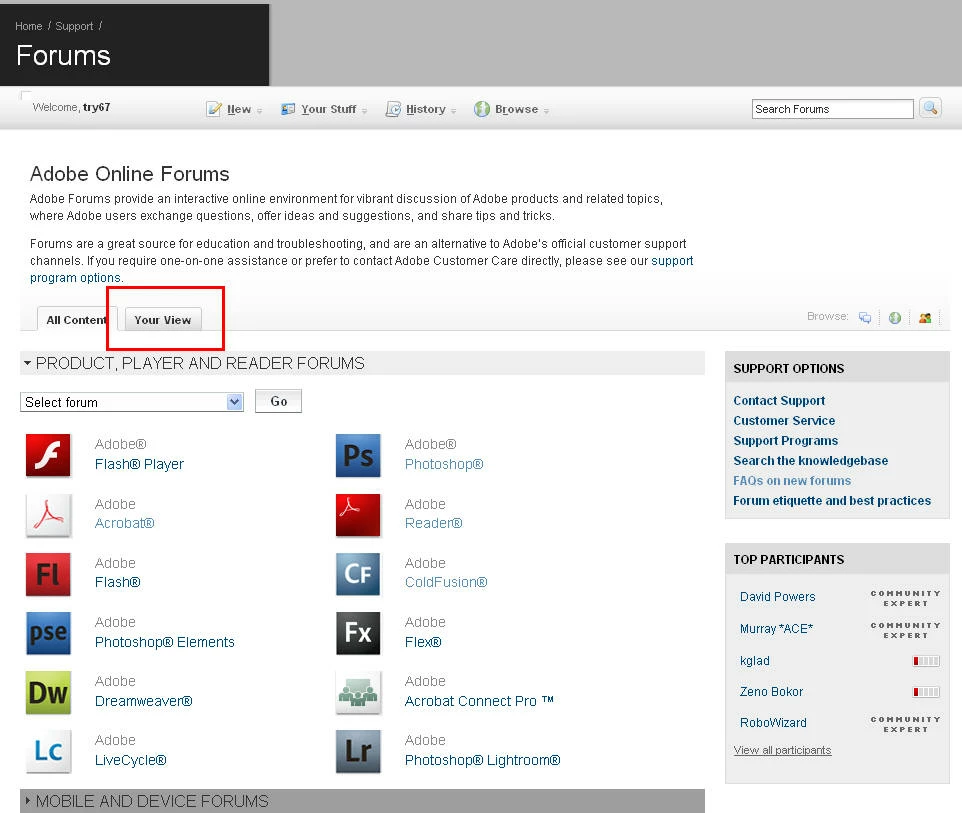Image resolution: width=962 pixels, height=813 pixels.
Task: Click the search magnifier button
Action: point(930,109)
